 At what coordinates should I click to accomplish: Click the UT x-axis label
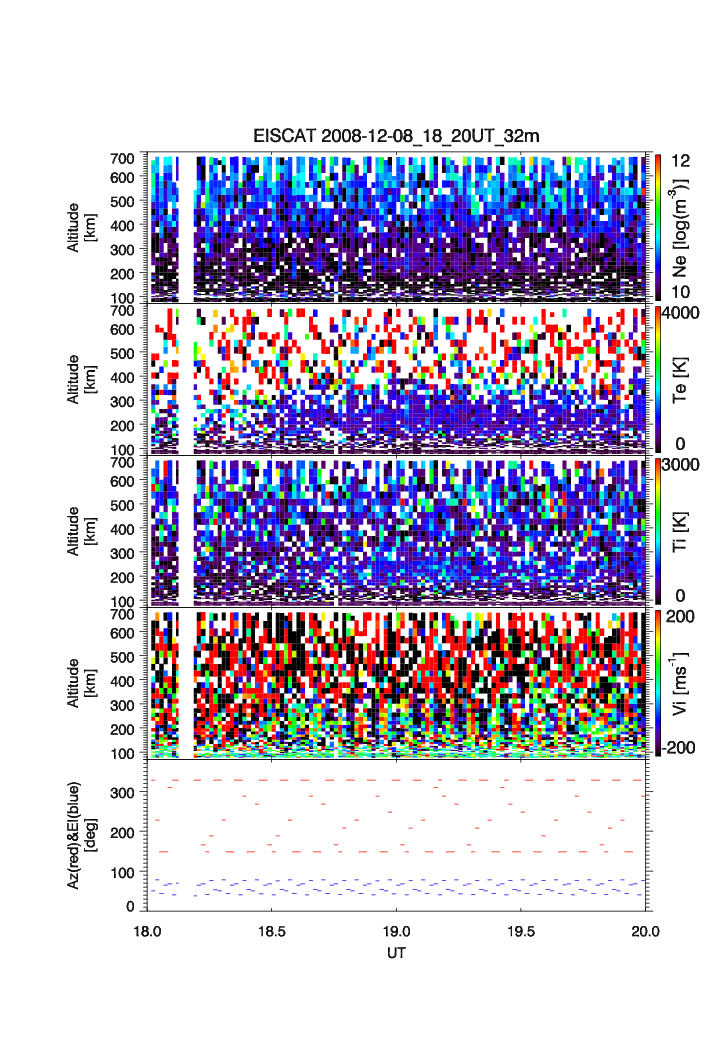point(397,953)
